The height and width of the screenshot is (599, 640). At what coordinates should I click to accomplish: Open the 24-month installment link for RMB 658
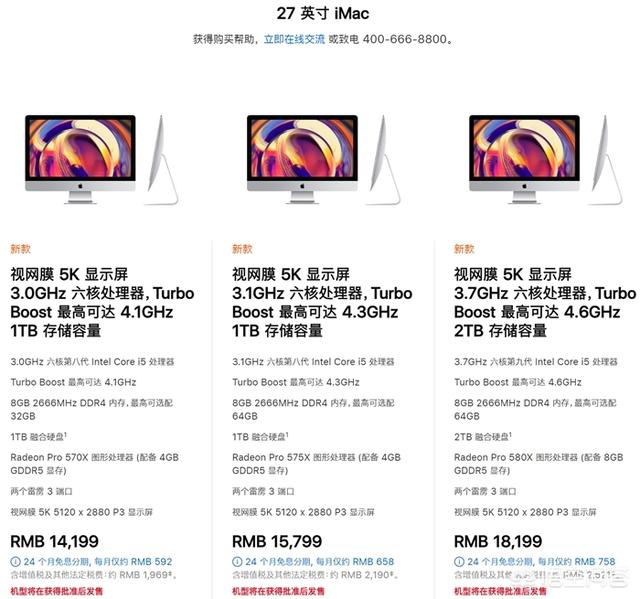pos(320,562)
